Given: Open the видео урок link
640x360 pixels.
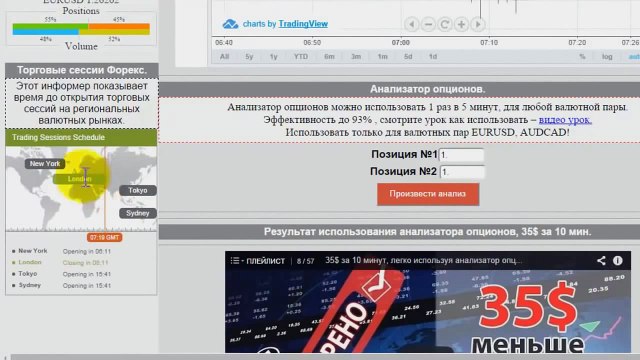Looking at the screenshot, I should point(565,120).
